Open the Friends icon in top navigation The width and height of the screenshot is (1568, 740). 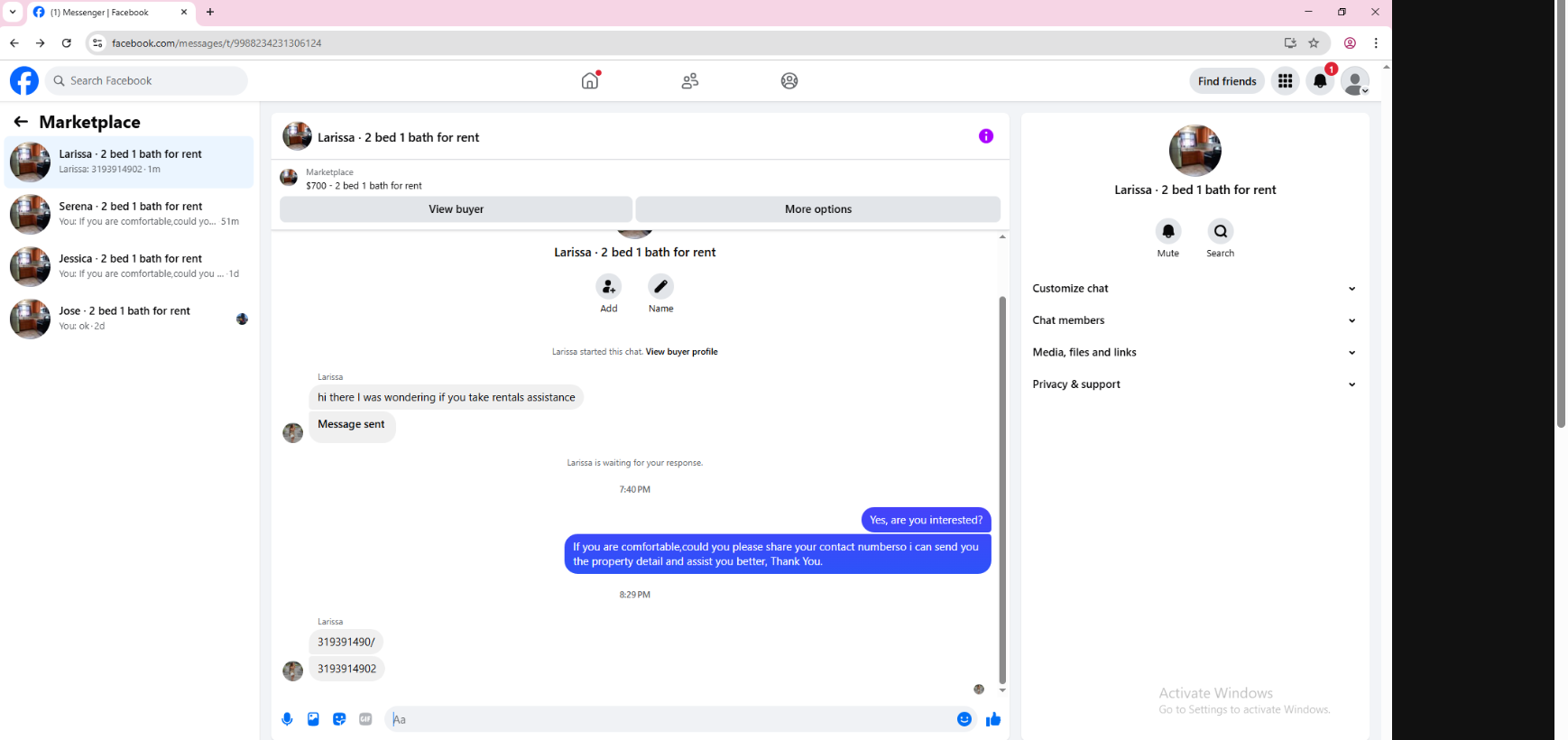tap(690, 81)
